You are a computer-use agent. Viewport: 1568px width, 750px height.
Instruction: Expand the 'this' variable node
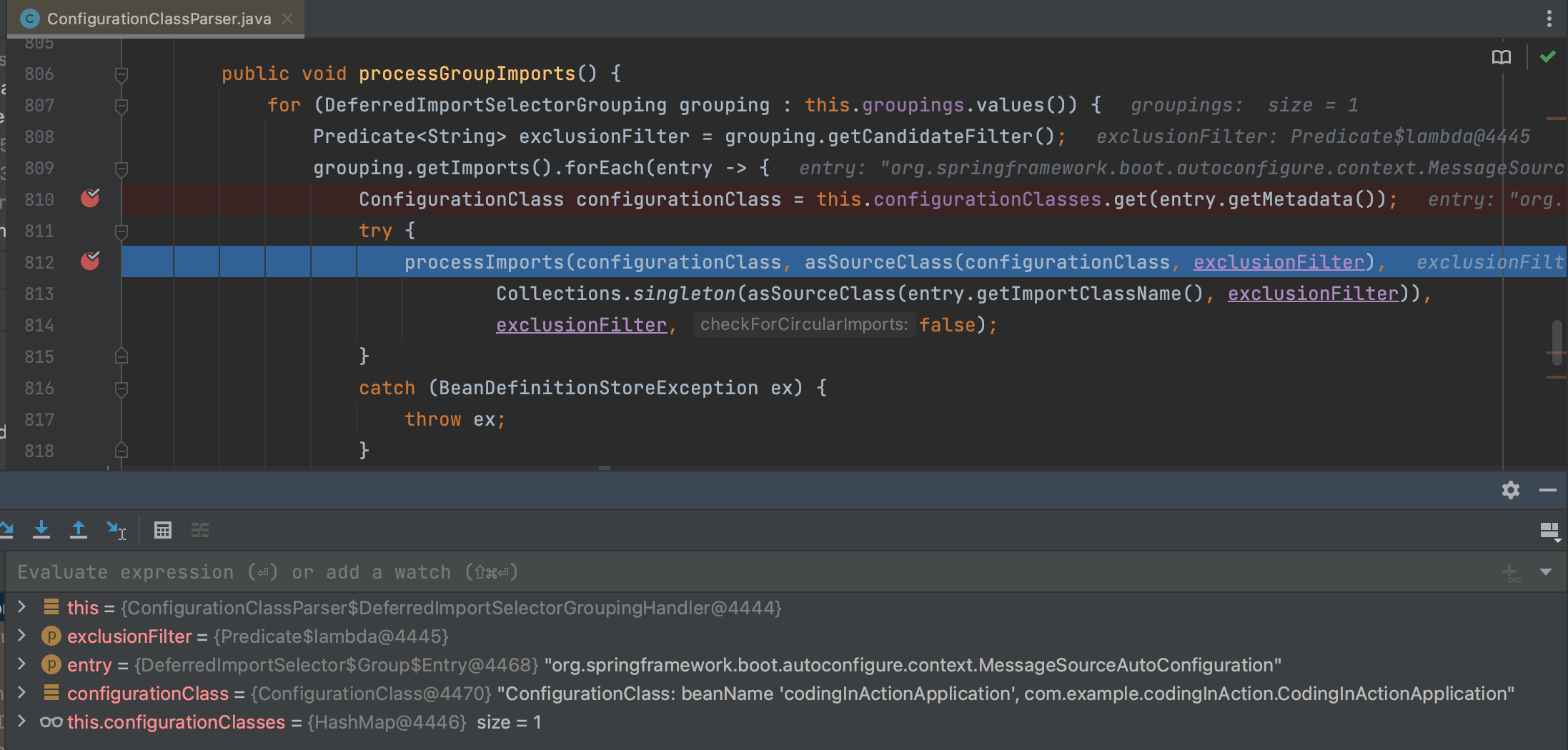(x=21, y=607)
